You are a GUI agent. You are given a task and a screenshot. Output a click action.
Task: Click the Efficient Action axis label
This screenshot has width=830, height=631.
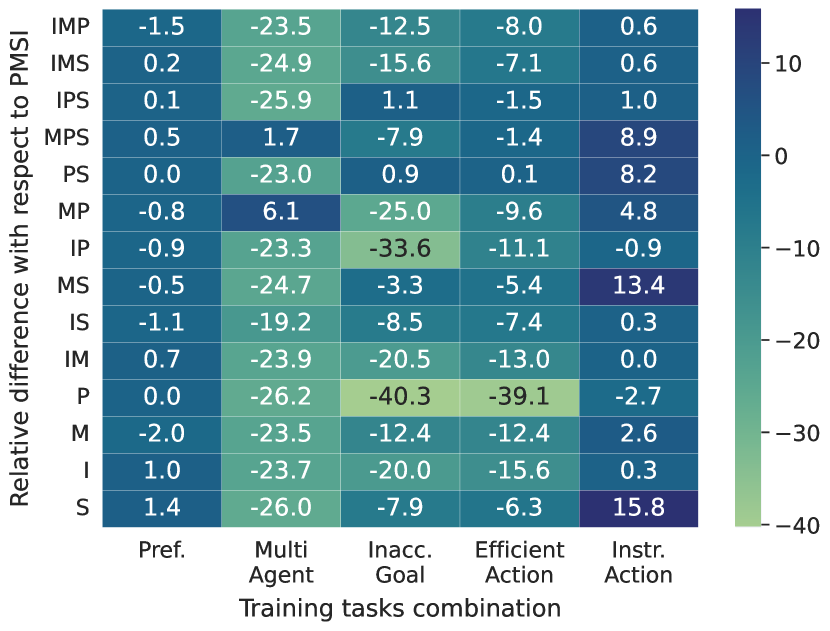(x=519, y=562)
